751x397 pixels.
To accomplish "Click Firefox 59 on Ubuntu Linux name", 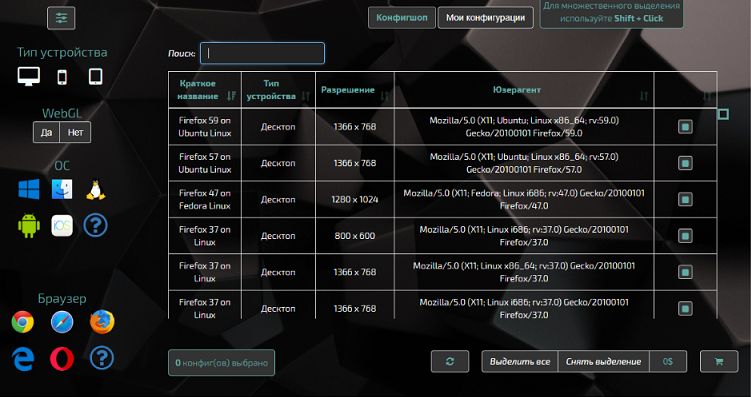I will 205,127.
